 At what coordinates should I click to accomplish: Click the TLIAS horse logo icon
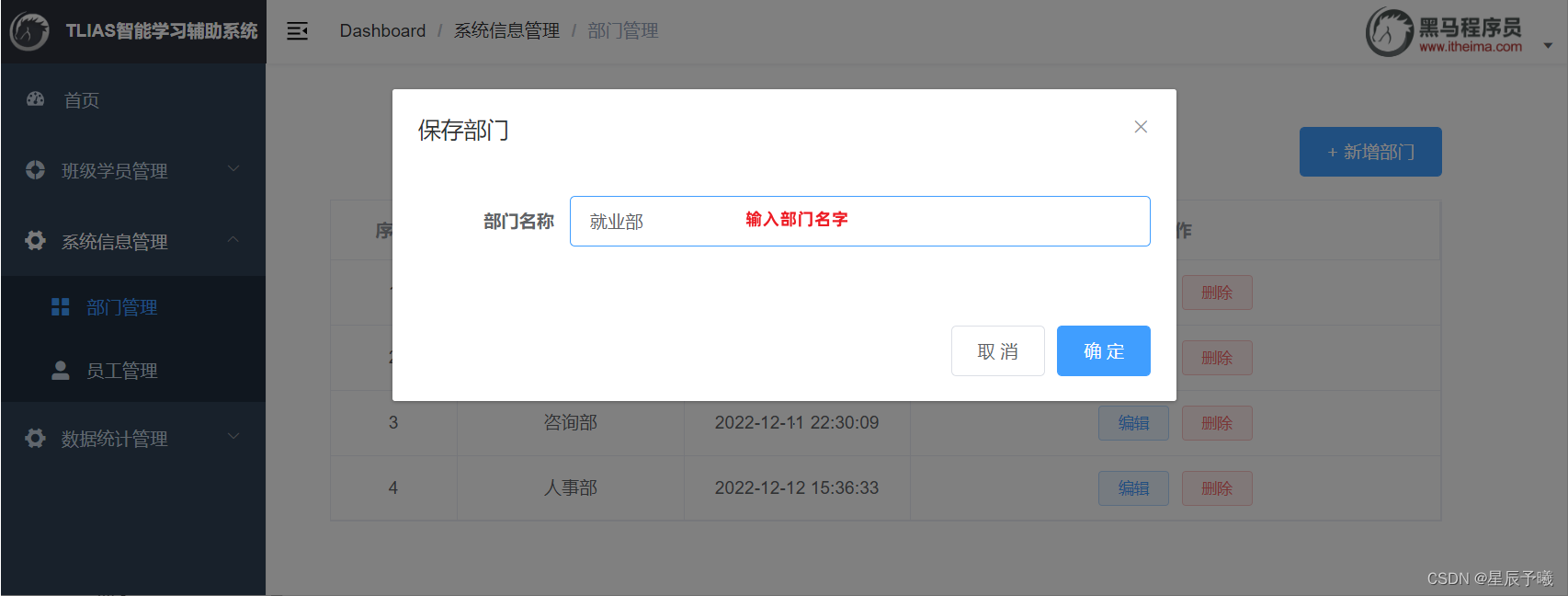click(x=29, y=31)
